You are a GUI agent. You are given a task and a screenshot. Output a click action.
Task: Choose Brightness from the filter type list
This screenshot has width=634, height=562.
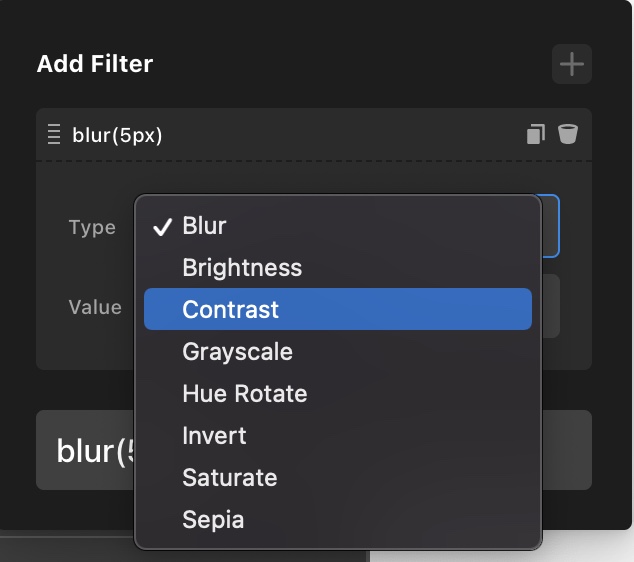(242, 268)
